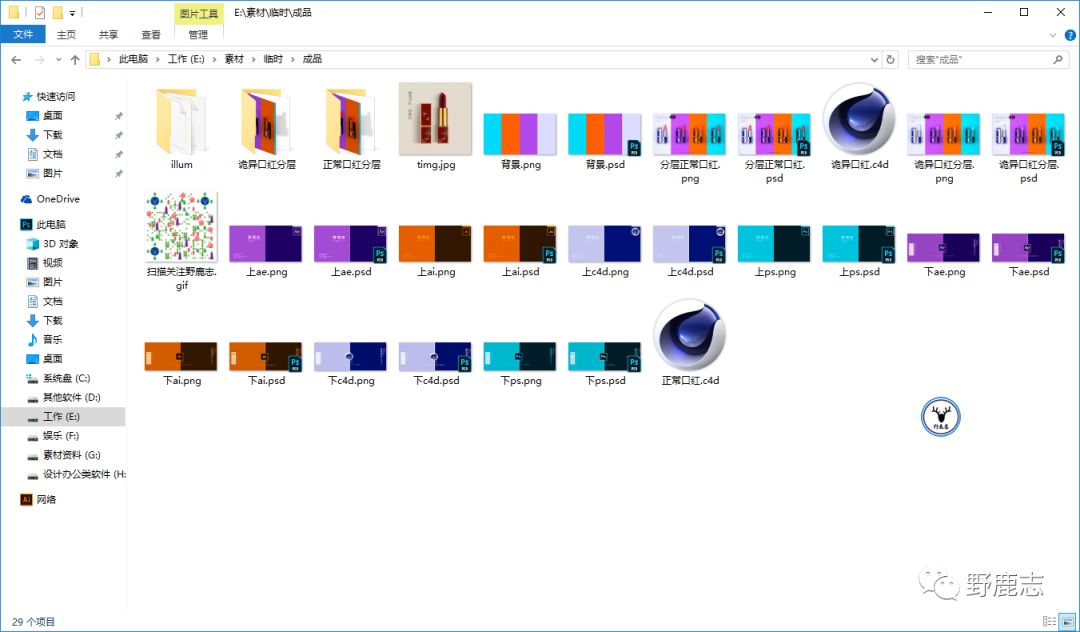
Task: Switch to large thumbnails view at bottom right
Action: 1066,621
